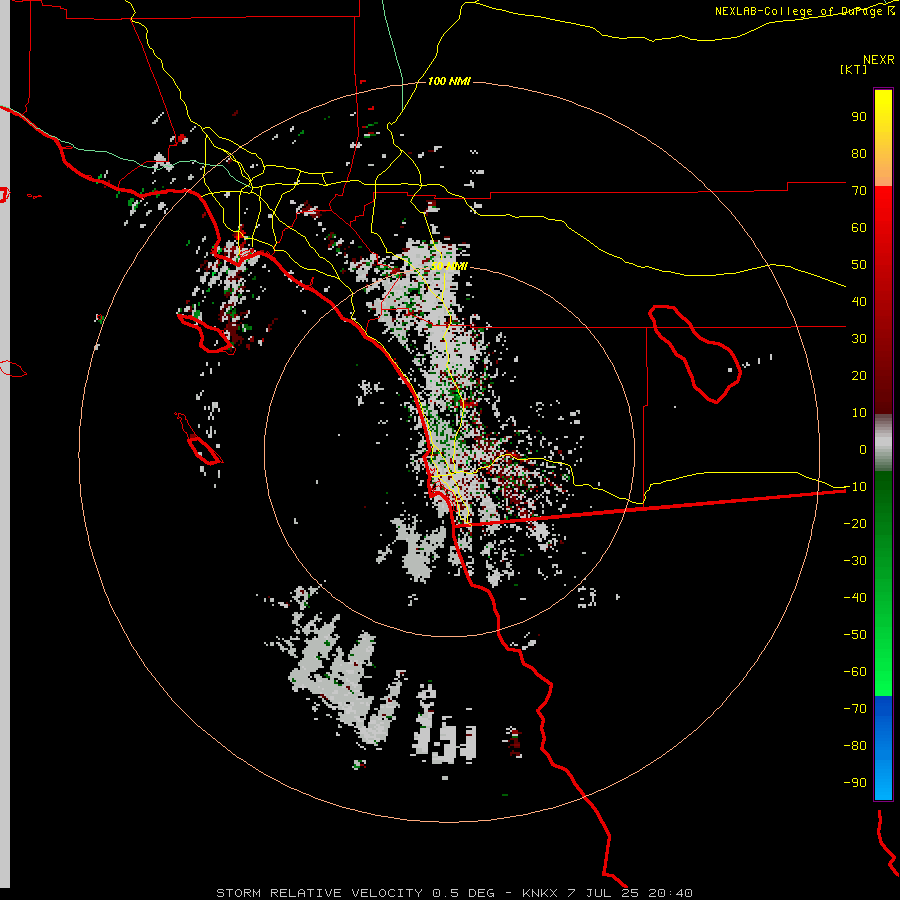Screen dimensions: 900x900
Task: Select the green segment of the color bar
Action: [883, 584]
